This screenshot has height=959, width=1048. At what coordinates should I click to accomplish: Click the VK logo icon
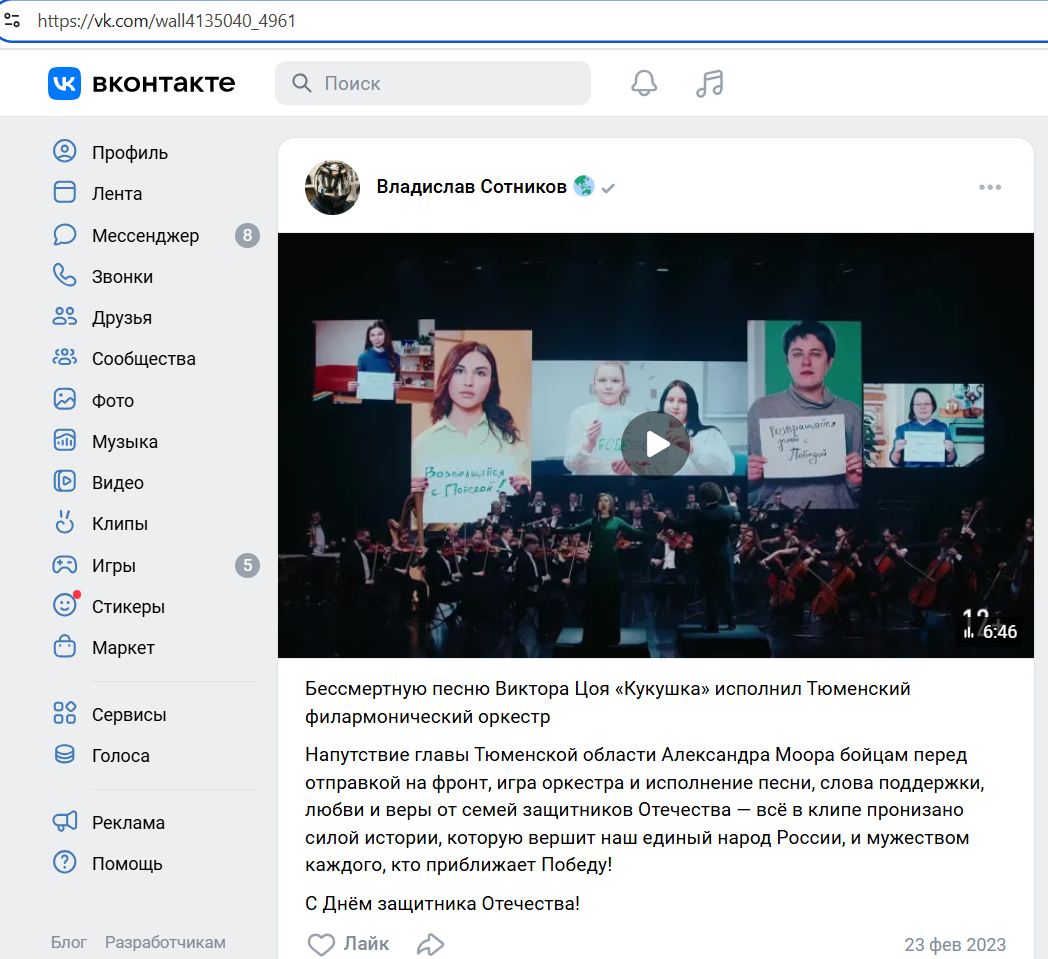[64, 83]
